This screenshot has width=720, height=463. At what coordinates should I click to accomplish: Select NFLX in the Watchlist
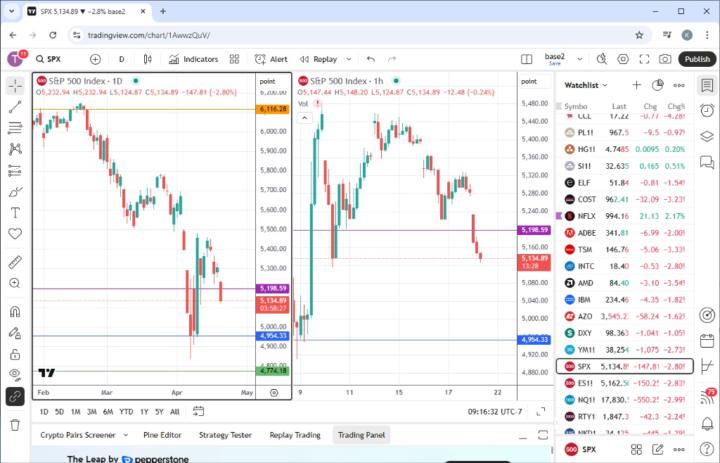[624, 216]
